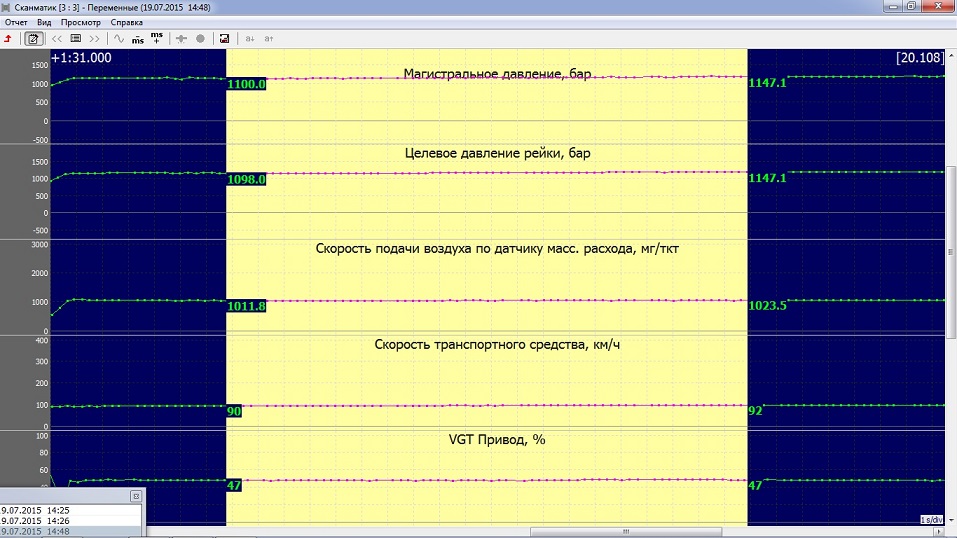Click the 1023.5 right cursor air value

[768, 305]
